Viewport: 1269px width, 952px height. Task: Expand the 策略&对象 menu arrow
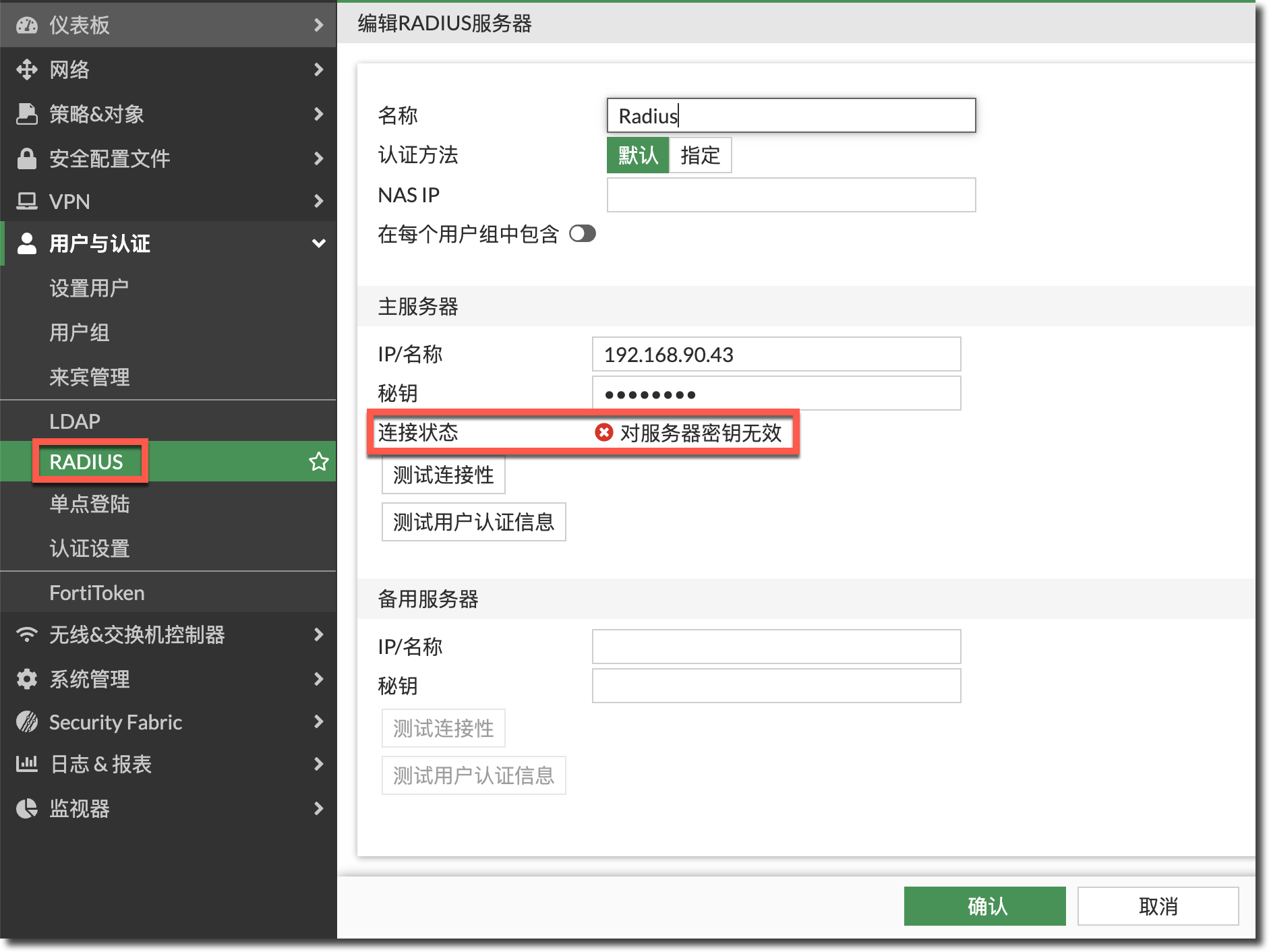319,114
